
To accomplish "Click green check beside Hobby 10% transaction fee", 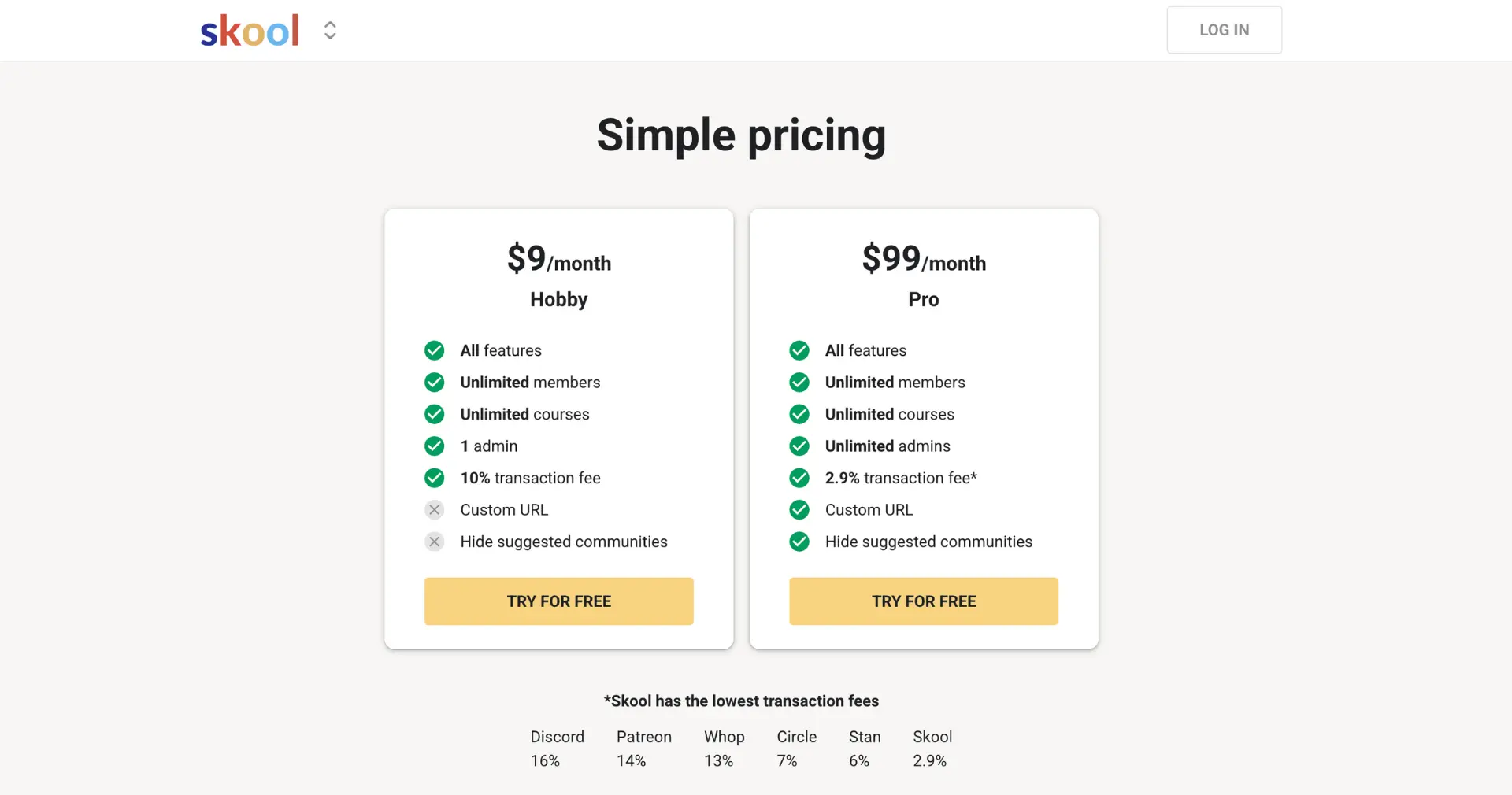I will pos(434,478).
